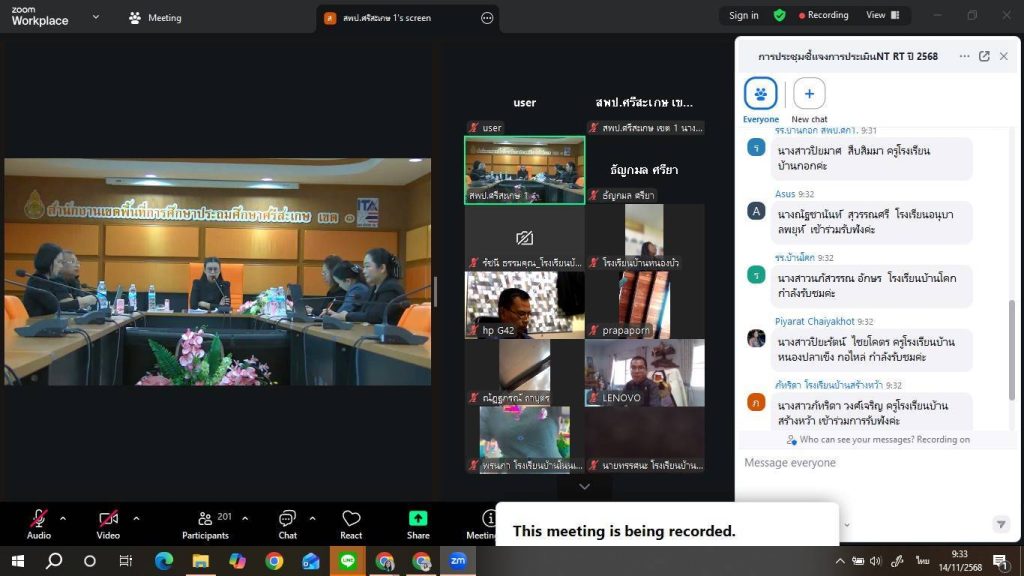Image resolution: width=1024 pixels, height=576 pixels.
Task: Click the green Share screen button
Action: click(x=418, y=519)
